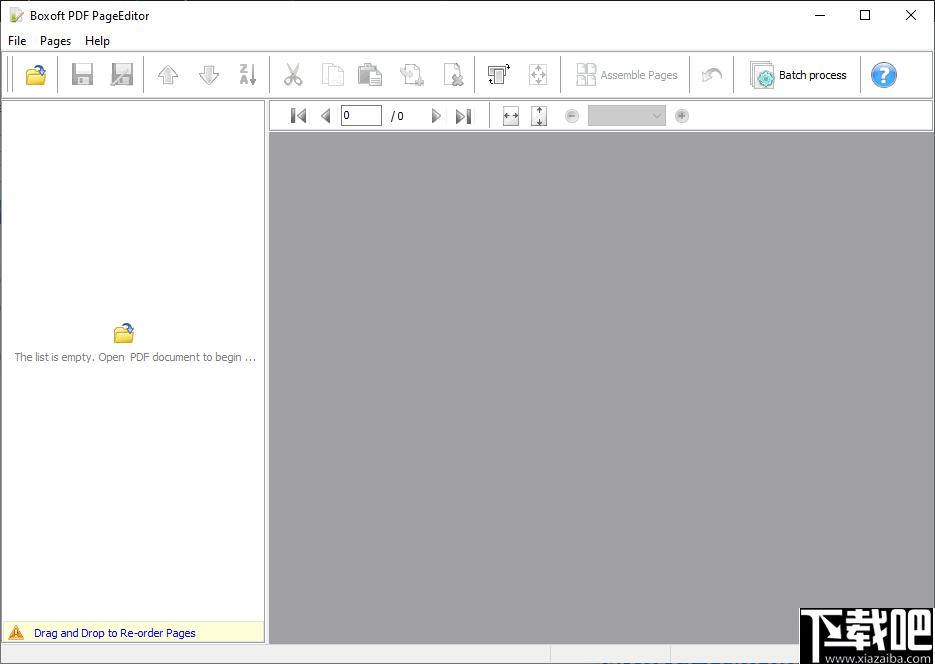Viewport: 935px width, 664px height.
Task: Go to previous page in preview
Action: (326, 116)
